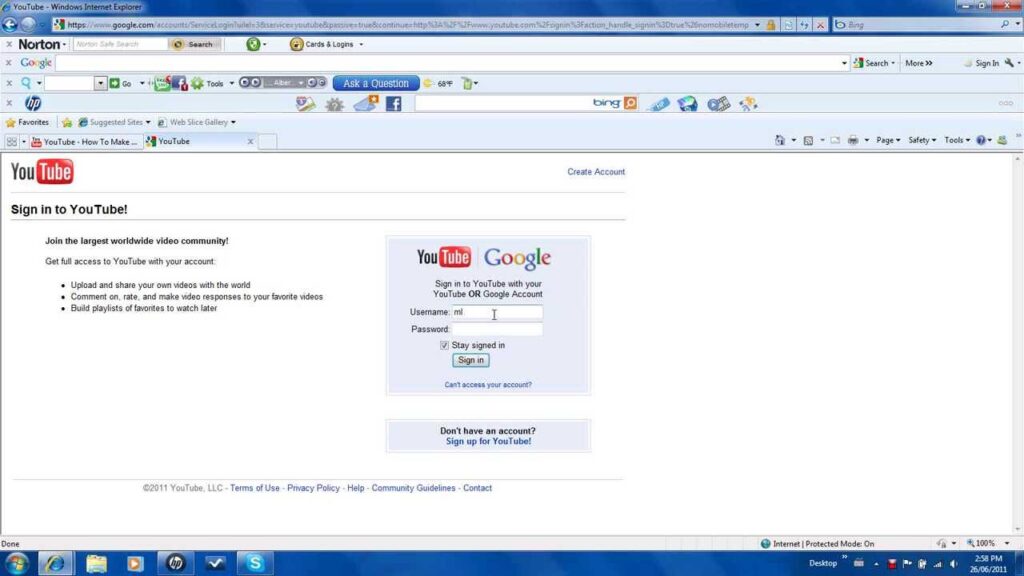Viewport: 1024px width, 576px height.
Task: Expand the Page menu in command bar
Action: tap(887, 141)
